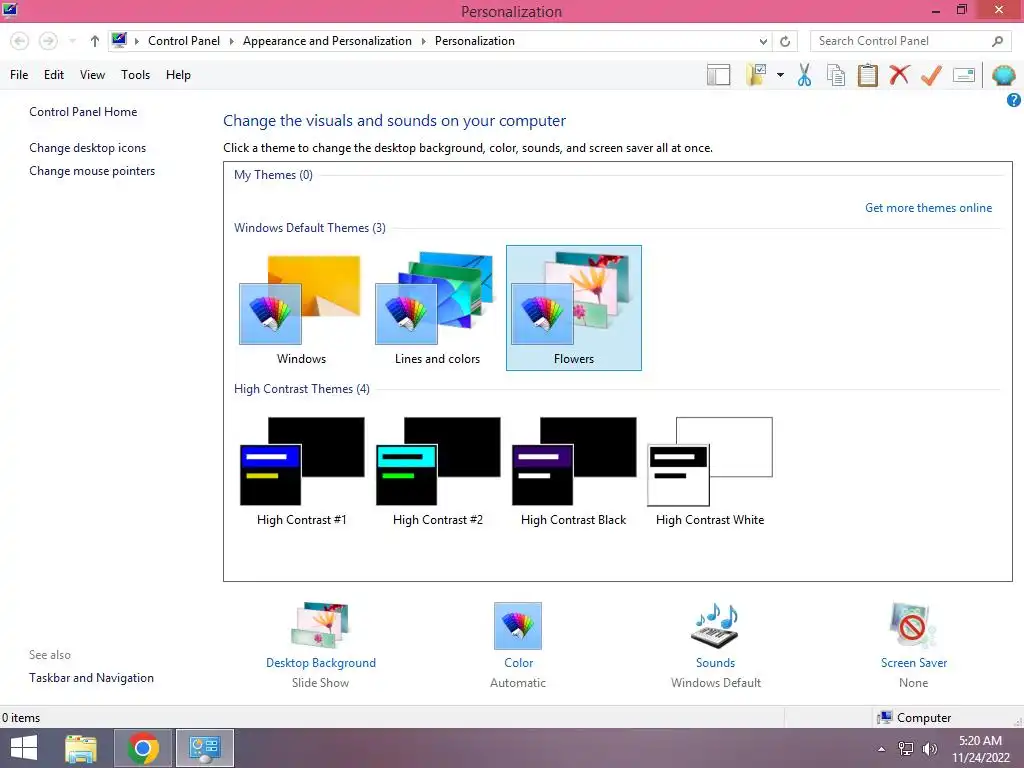Image resolution: width=1024 pixels, height=768 pixels.
Task: Open Taskbar and Navigation link
Action: point(91,678)
